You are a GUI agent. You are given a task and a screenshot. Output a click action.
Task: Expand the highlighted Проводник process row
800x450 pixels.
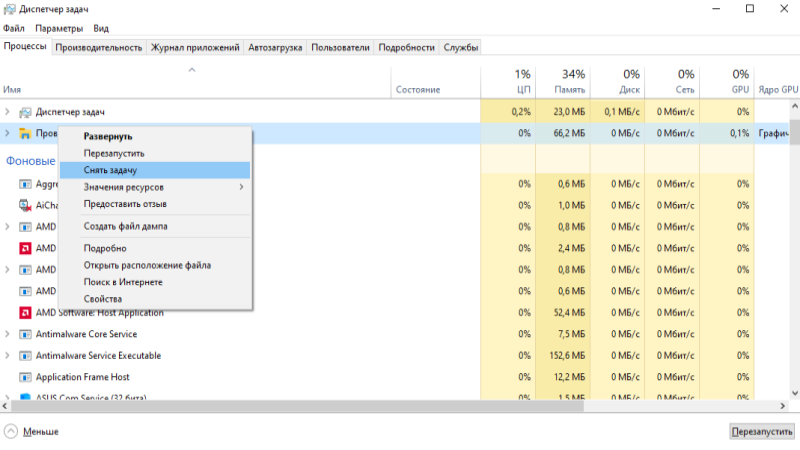7,133
